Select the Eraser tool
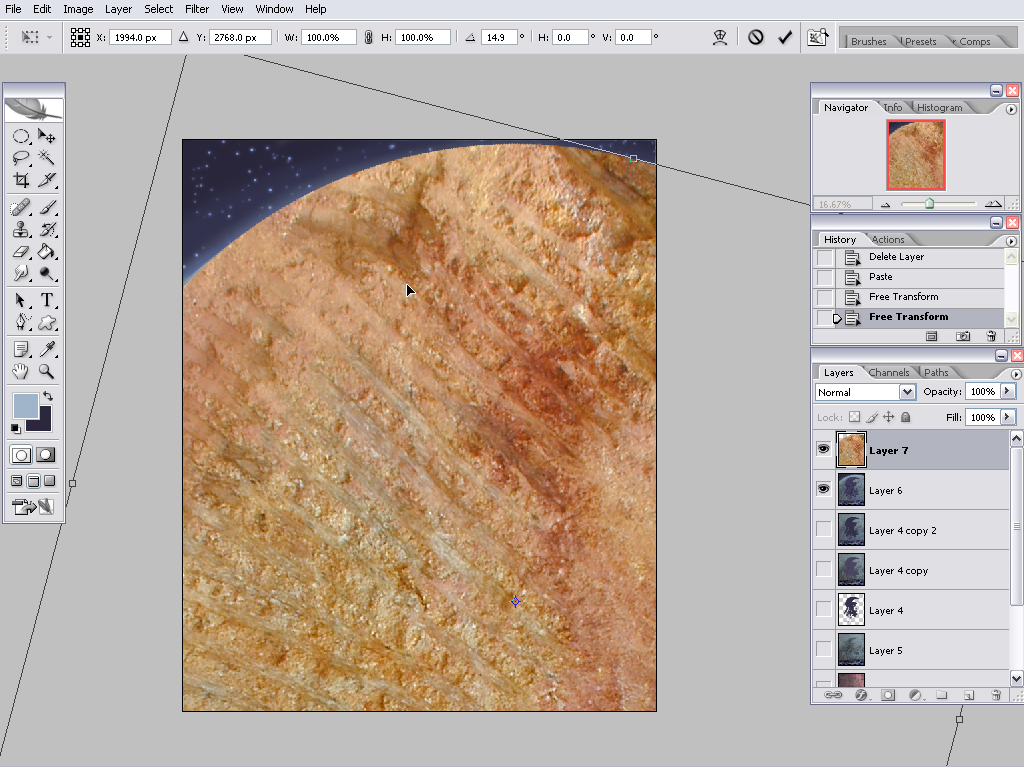This screenshot has width=1024, height=768. tap(21, 251)
